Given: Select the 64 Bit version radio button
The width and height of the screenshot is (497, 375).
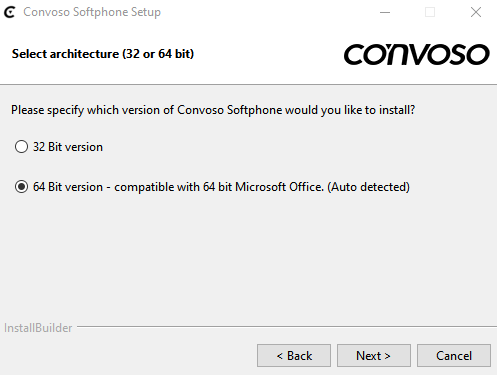Looking at the screenshot, I should [21, 187].
